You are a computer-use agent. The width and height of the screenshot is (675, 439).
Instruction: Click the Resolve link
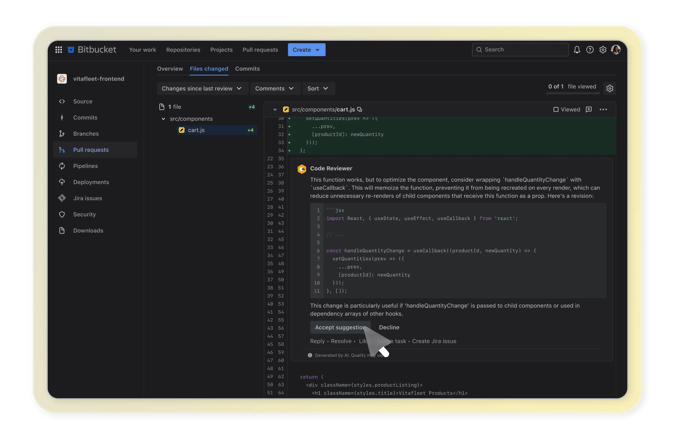tap(341, 341)
